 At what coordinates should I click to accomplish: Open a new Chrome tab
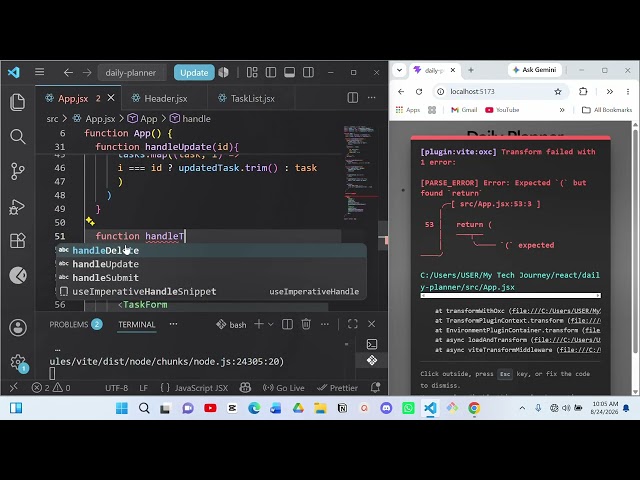tap(471, 70)
